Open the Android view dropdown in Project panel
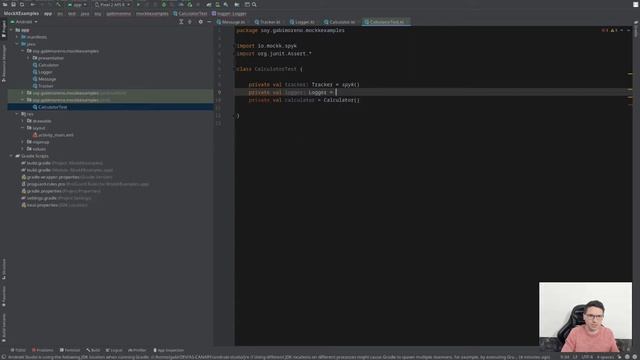 pos(24,22)
